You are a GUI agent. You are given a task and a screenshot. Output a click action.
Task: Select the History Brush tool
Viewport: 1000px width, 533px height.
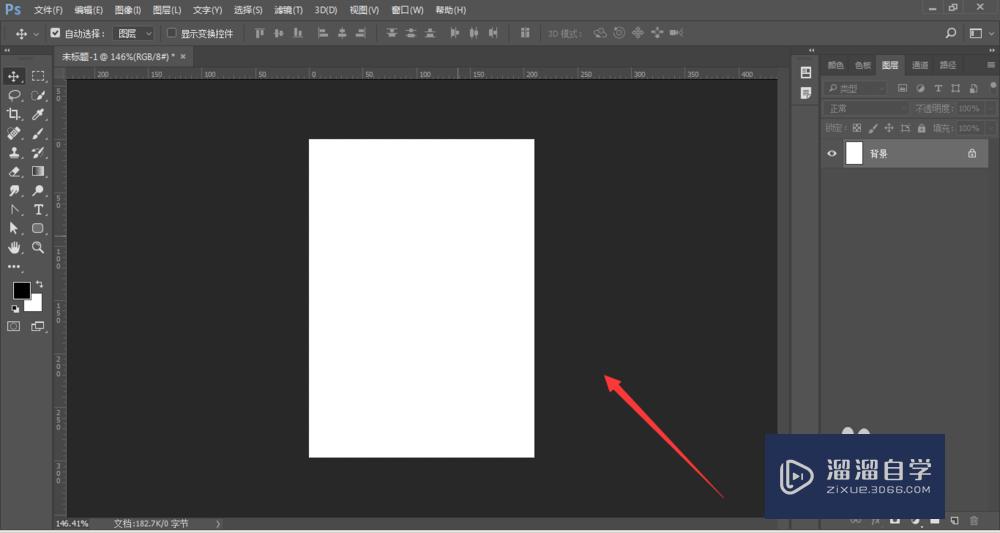click(x=38, y=152)
